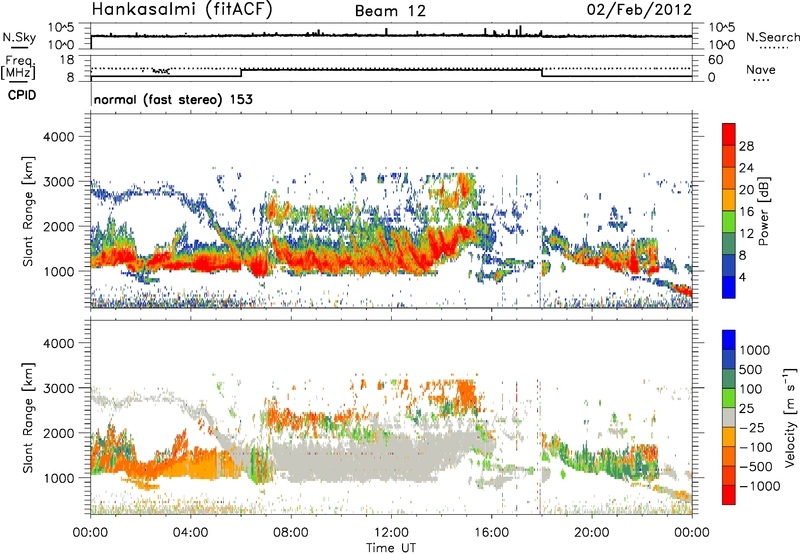
Task: Click the "28" tick on Power color bar
Action: point(746,146)
